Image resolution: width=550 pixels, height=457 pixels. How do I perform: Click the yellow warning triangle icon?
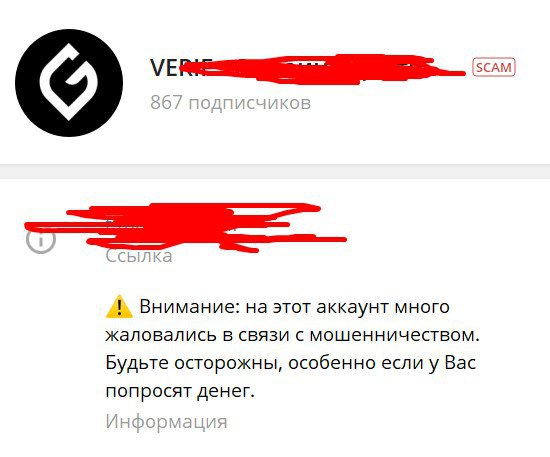(119, 307)
